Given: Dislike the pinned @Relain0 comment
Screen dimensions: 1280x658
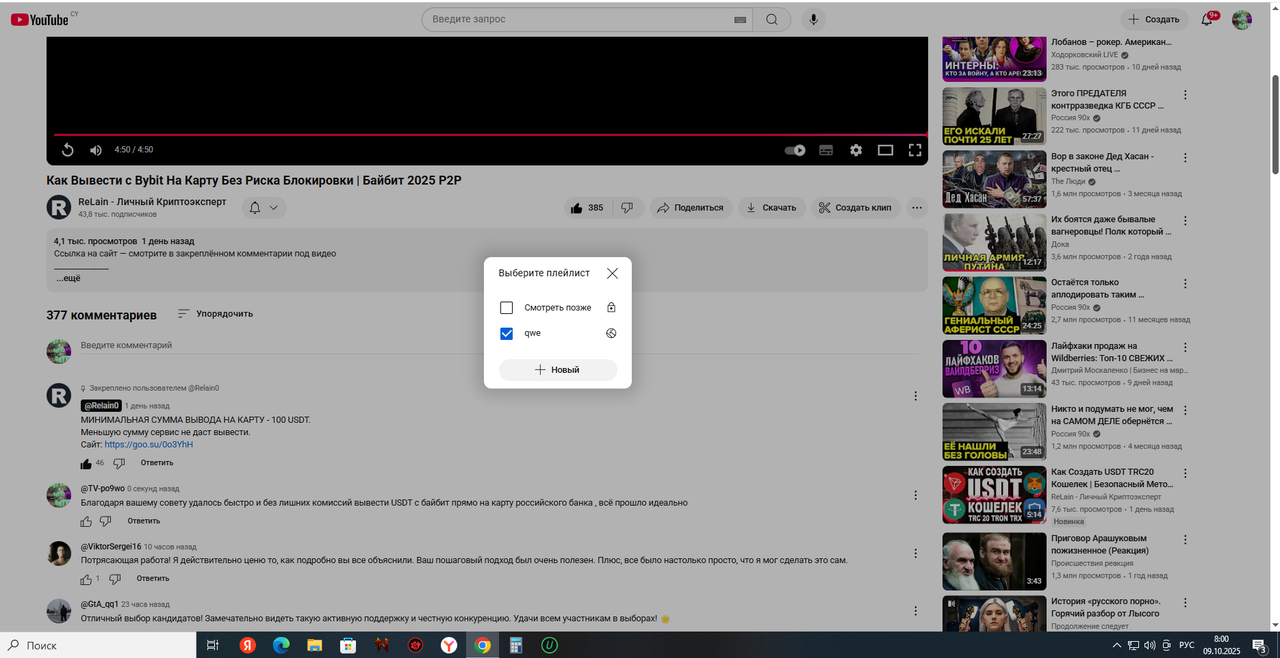Looking at the screenshot, I should coord(119,463).
